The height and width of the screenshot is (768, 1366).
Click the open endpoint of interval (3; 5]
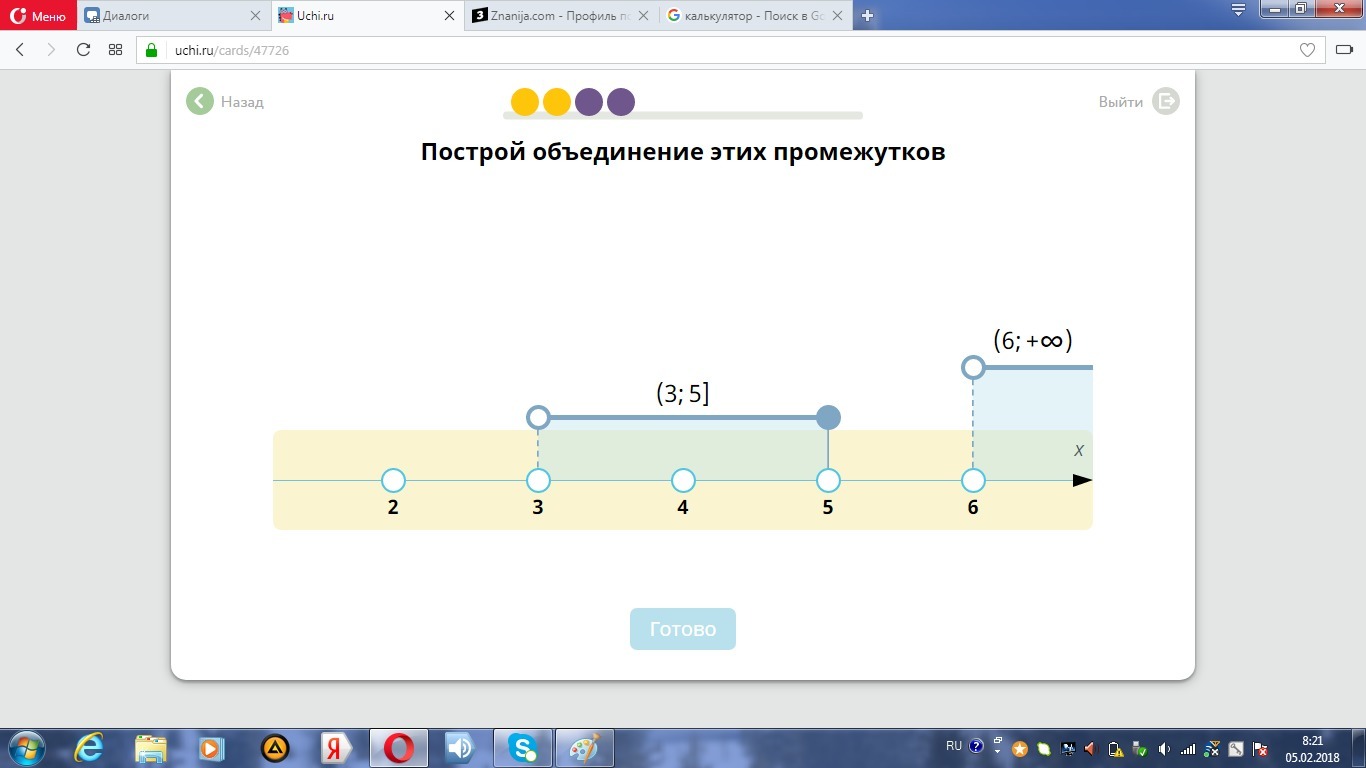(x=538, y=417)
